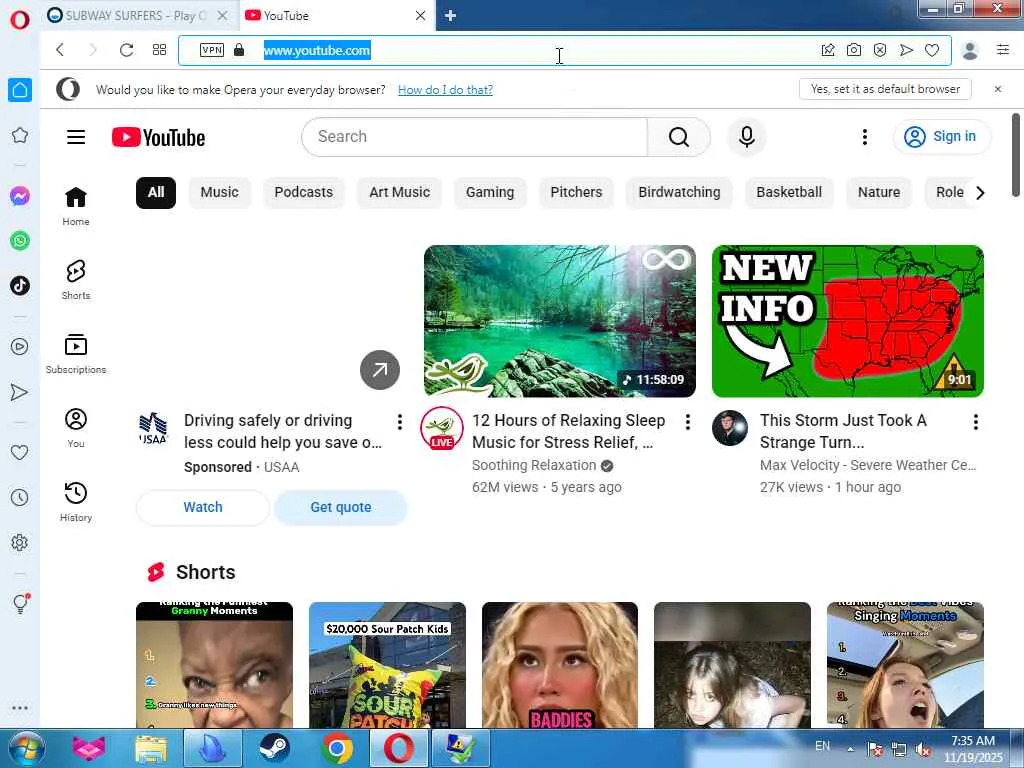Viewport: 1024px width, 768px height.
Task: Open the snapshot camera icon in address bar
Action: [x=854, y=50]
